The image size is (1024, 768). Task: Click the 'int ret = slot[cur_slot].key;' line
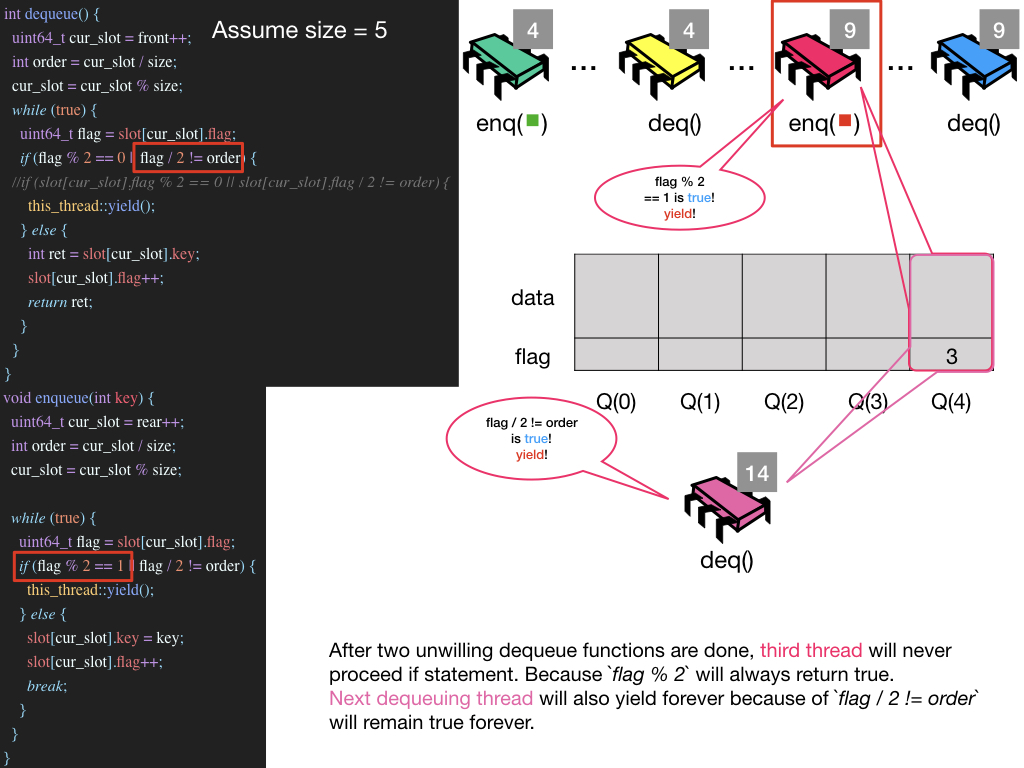coord(114,254)
